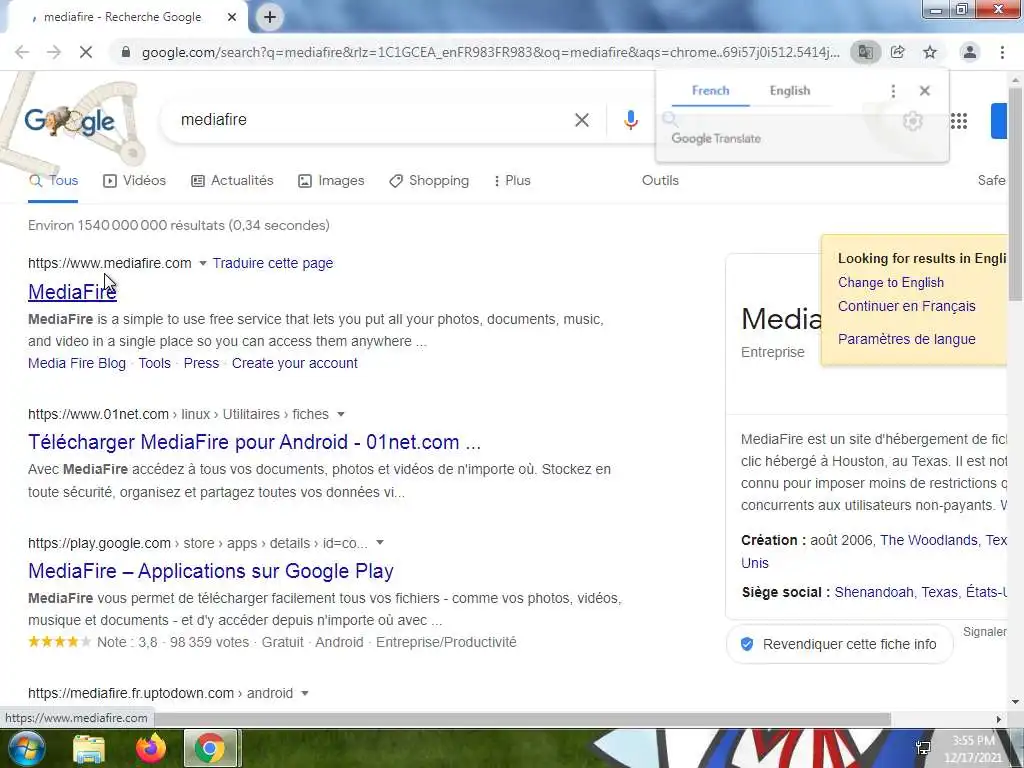This screenshot has width=1024, height=768.
Task: Switch to the Vidéos results tab
Action: (135, 181)
